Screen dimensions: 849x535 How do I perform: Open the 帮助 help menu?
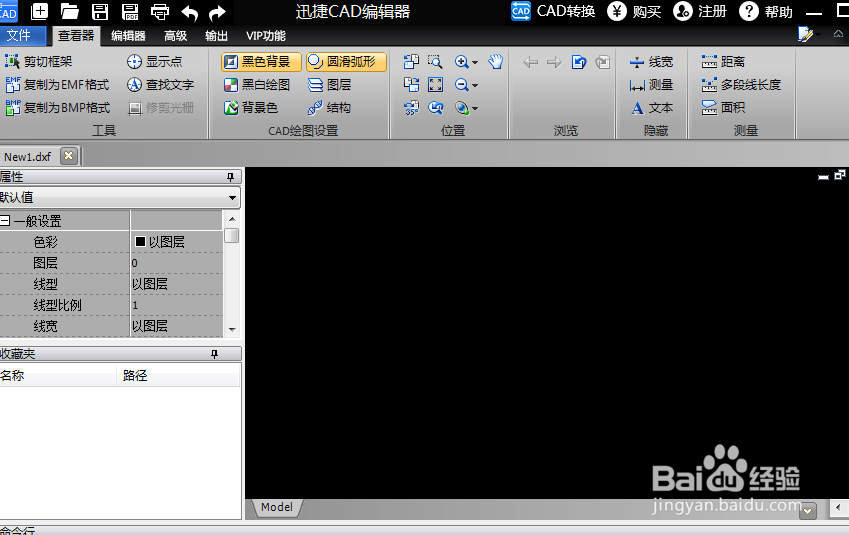click(x=766, y=11)
